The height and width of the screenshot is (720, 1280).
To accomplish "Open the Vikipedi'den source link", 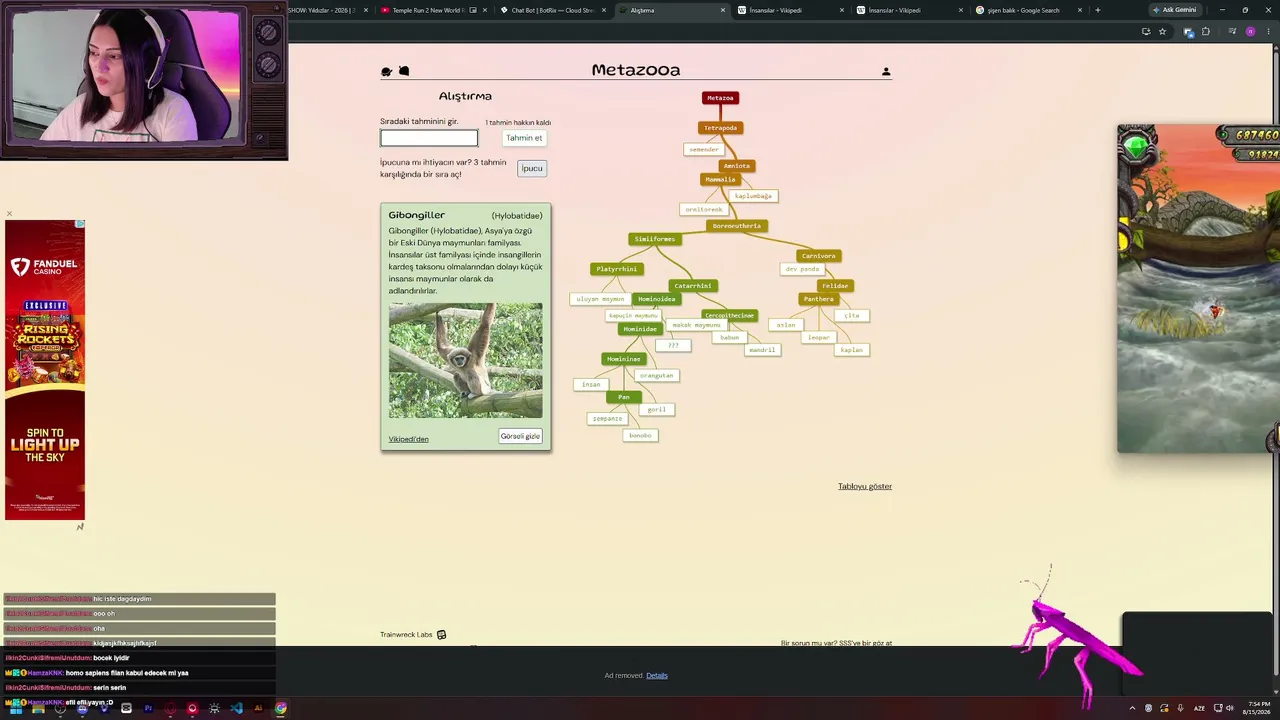I will pos(408,439).
